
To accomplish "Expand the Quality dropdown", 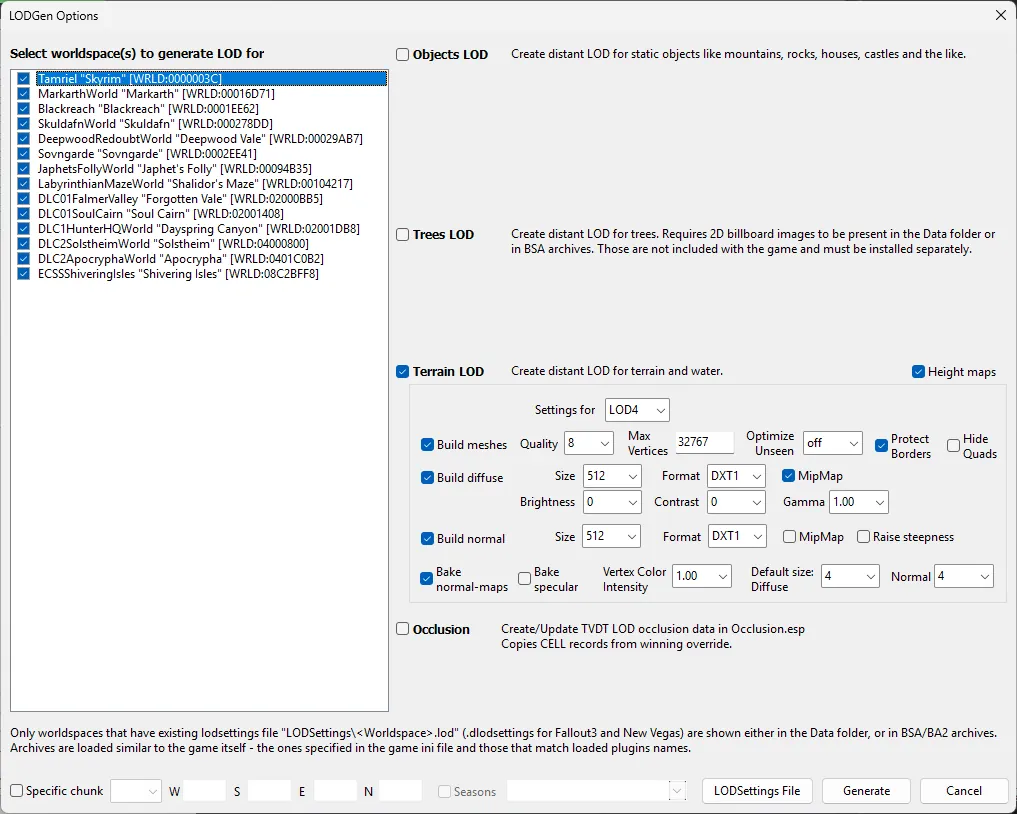I will (590, 443).
